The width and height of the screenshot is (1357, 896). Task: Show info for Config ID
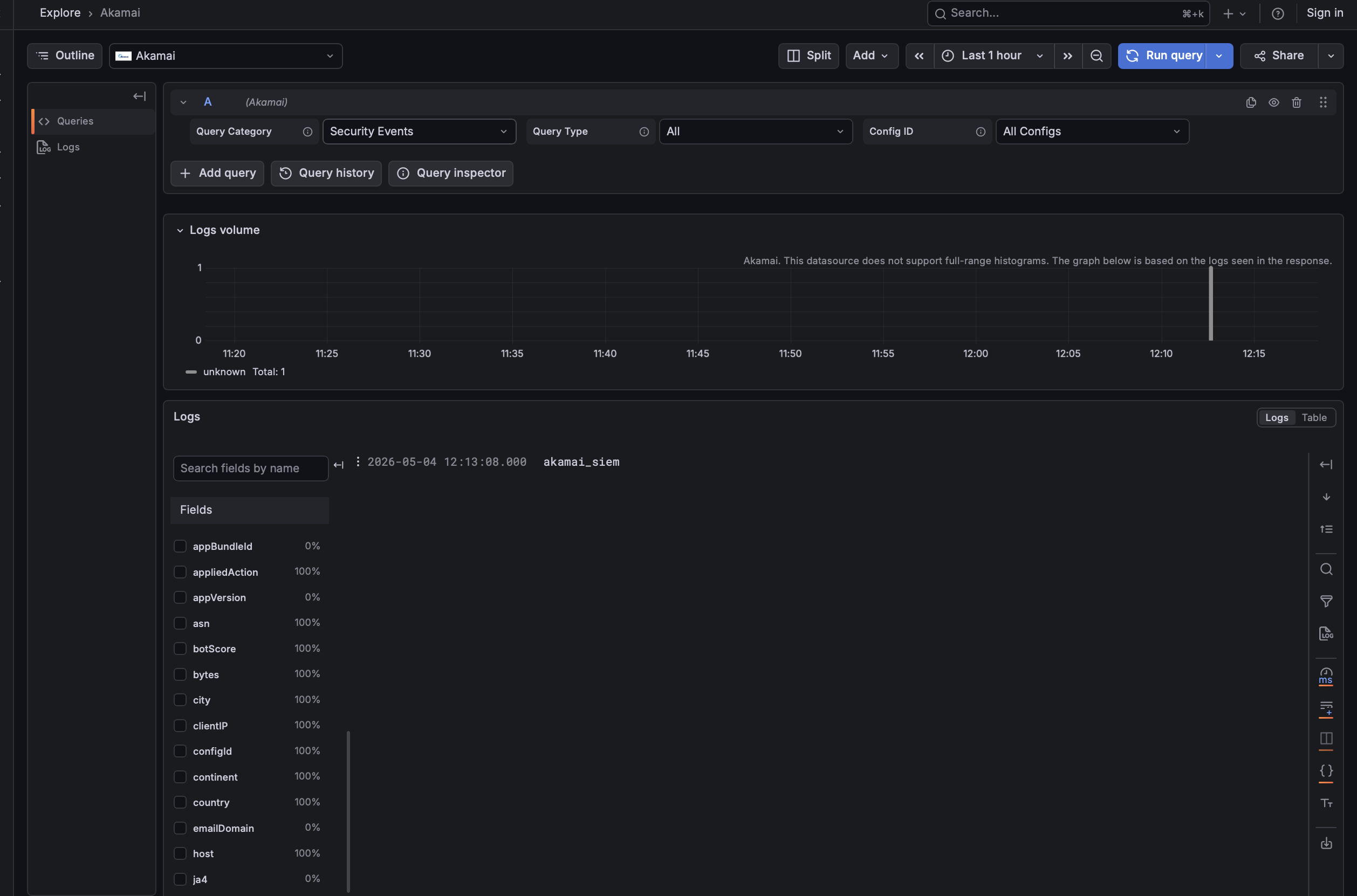point(981,132)
